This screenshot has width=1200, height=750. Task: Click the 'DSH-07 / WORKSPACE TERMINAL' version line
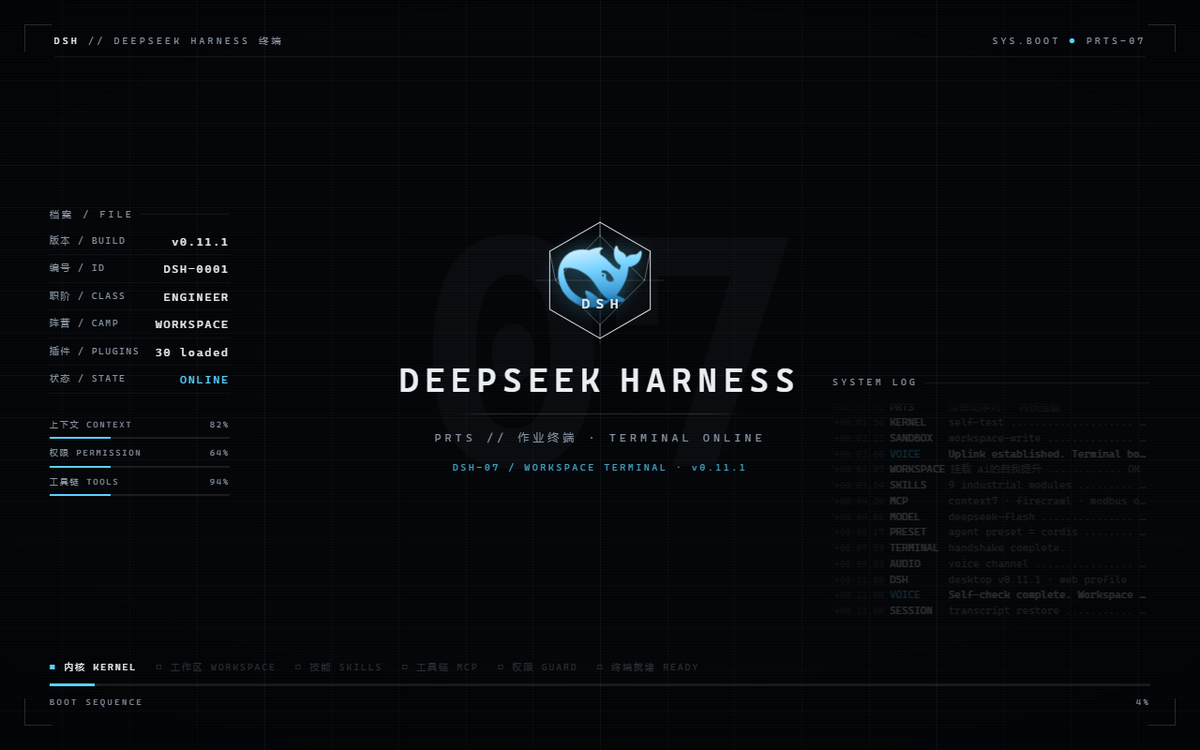pos(599,467)
